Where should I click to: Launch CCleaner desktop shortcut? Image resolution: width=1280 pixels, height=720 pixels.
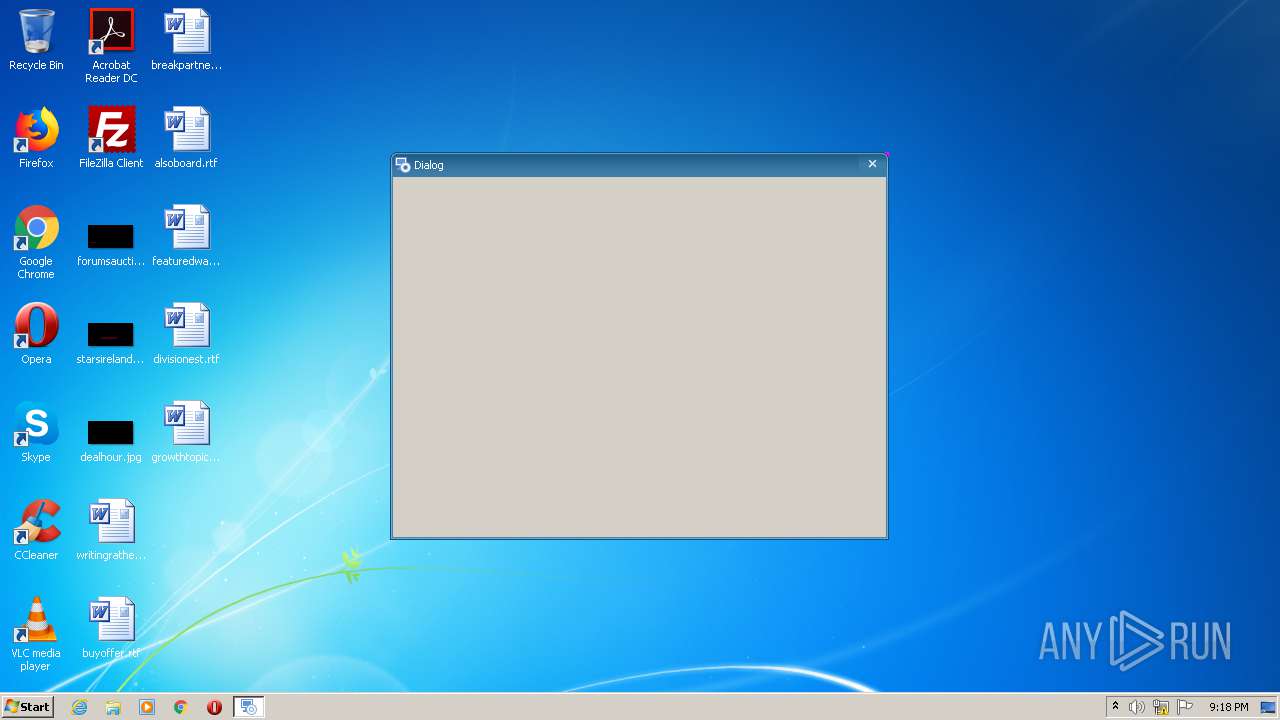[36, 530]
